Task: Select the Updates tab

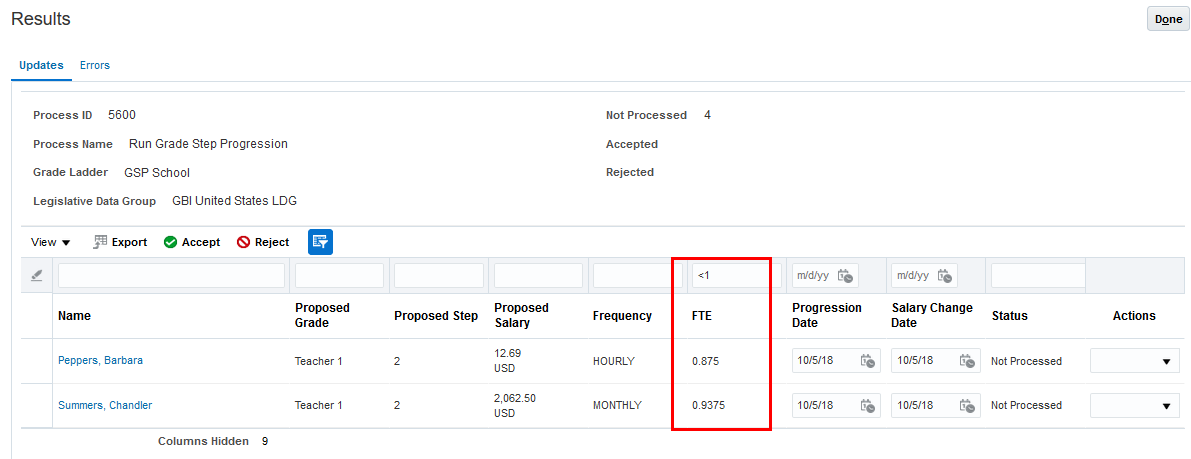Action: [x=41, y=65]
